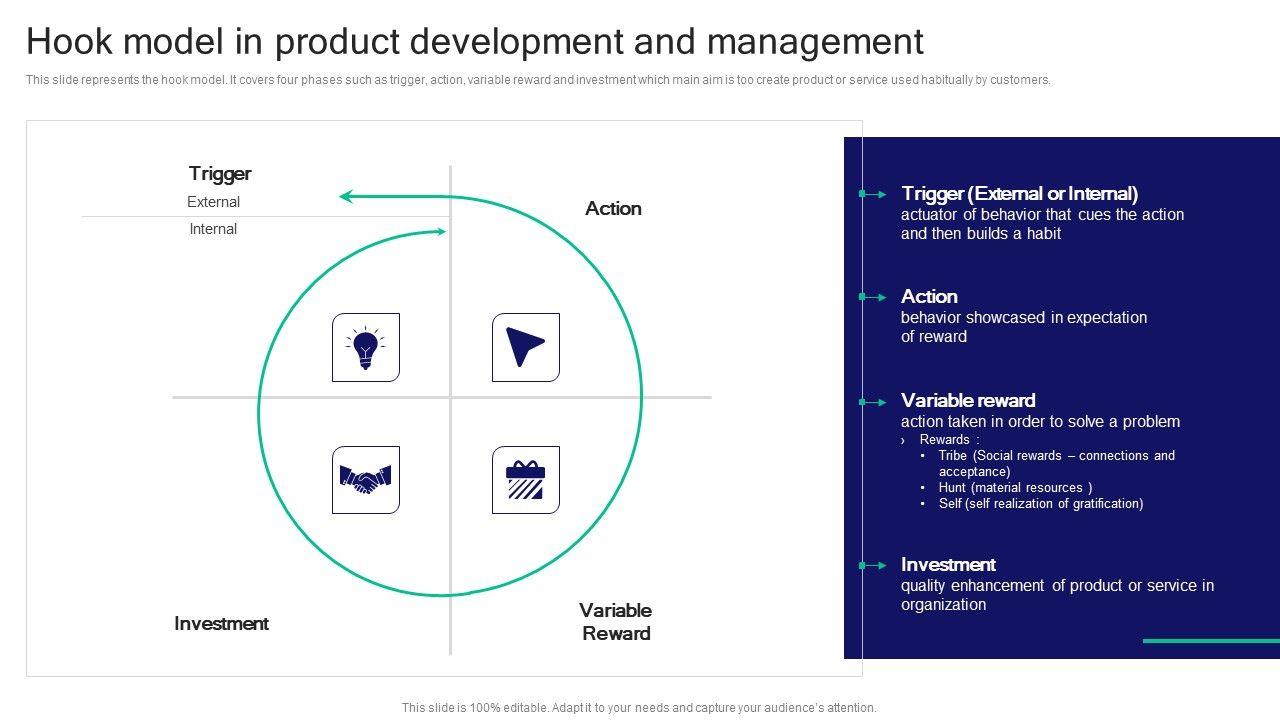The height and width of the screenshot is (720, 1280).
Task: Click the gift box reward icon
Action: [526, 480]
